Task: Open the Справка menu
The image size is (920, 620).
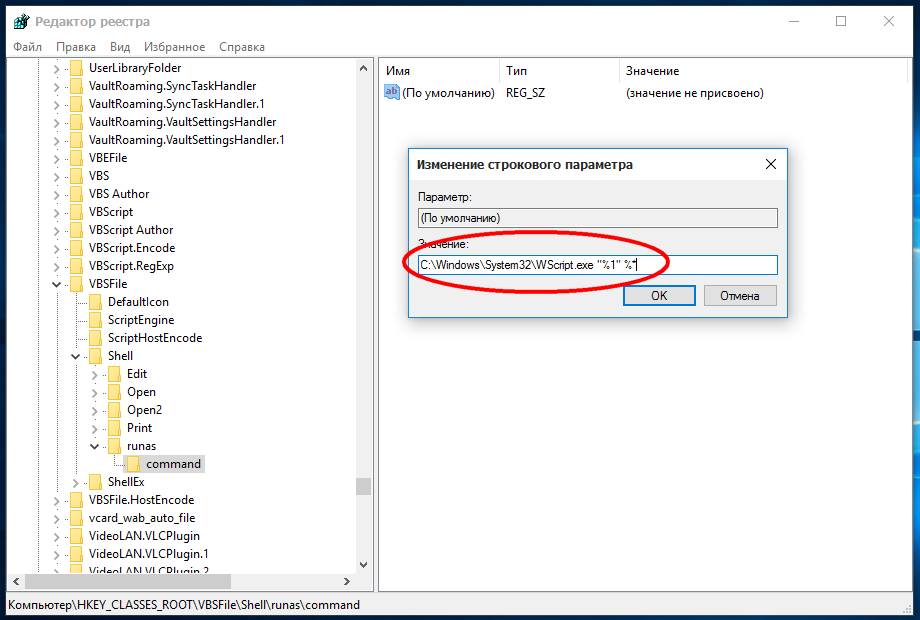Action: click(x=242, y=47)
